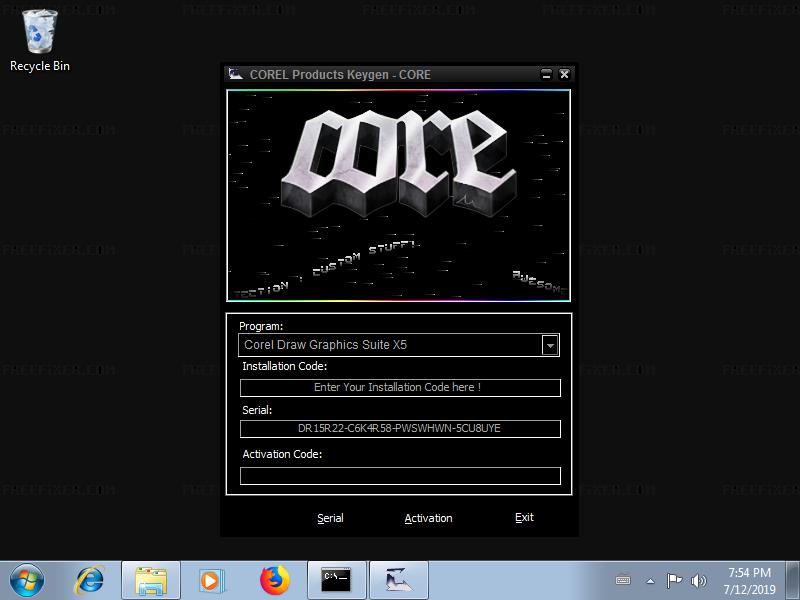The height and width of the screenshot is (600, 800).
Task: Open the Windows Start menu
Action: [x=27, y=580]
